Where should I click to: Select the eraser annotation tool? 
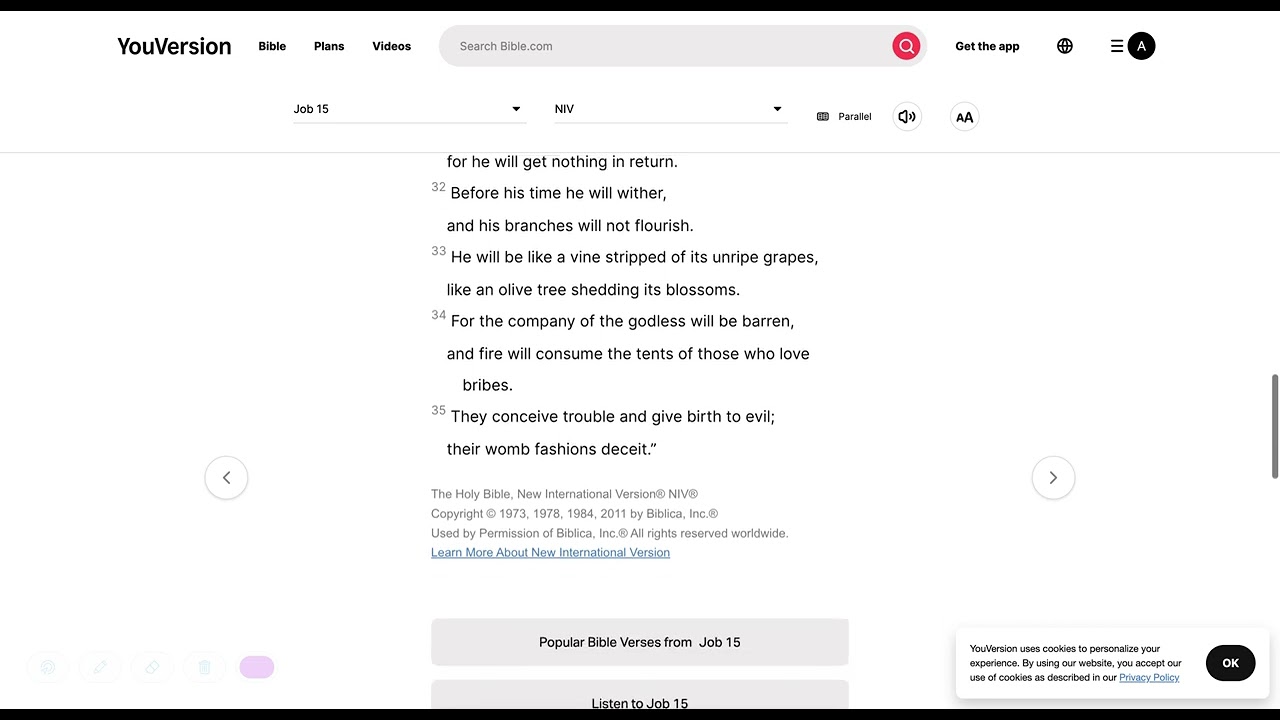[x=152, y=667]
